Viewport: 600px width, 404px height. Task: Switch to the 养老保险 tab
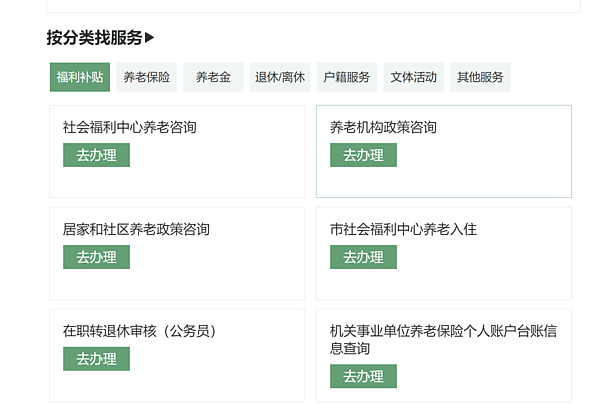[147, 77]
